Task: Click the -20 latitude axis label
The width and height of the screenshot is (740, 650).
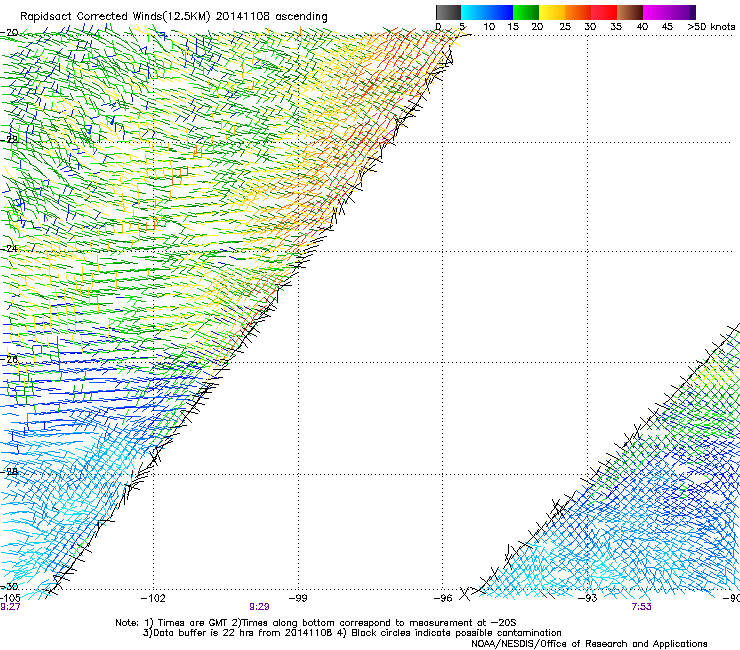Action: coord(9,33)
